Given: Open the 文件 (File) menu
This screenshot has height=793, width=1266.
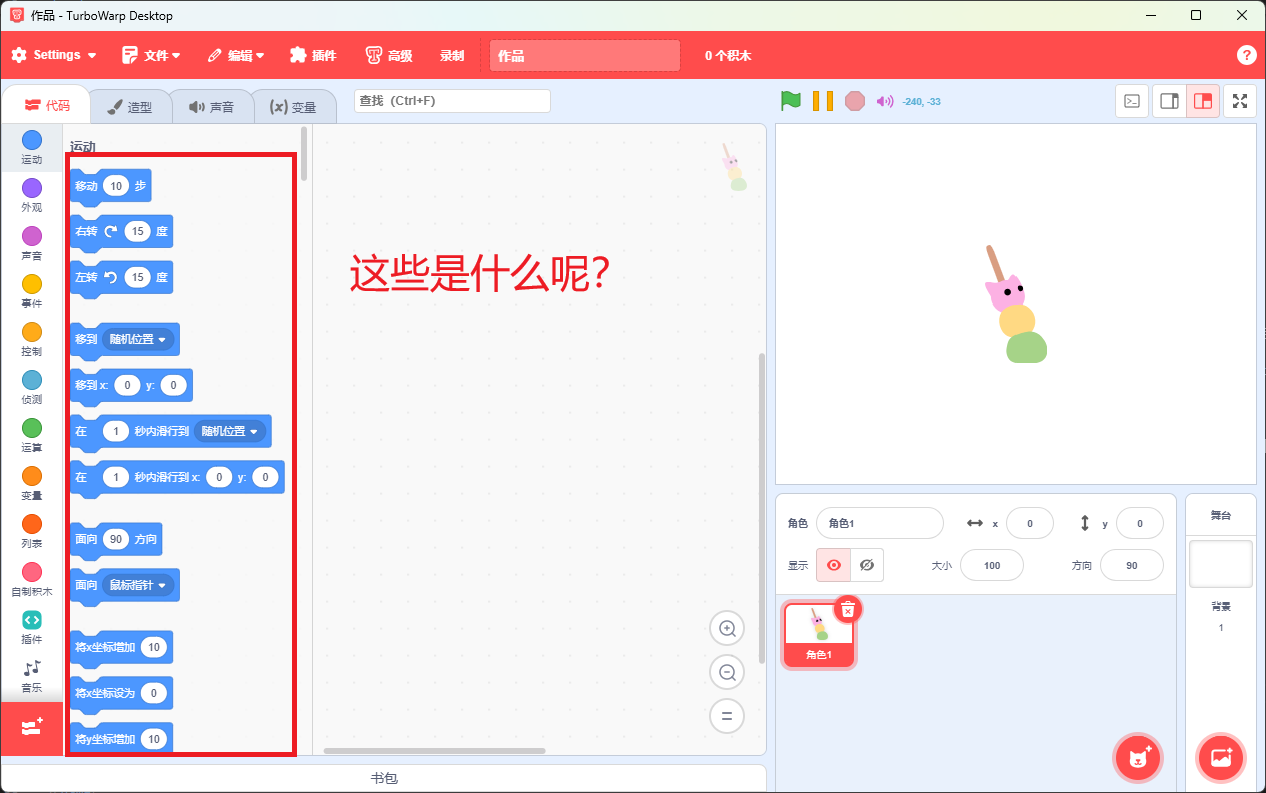Looking at the screenshot, I should pos(152,55).
